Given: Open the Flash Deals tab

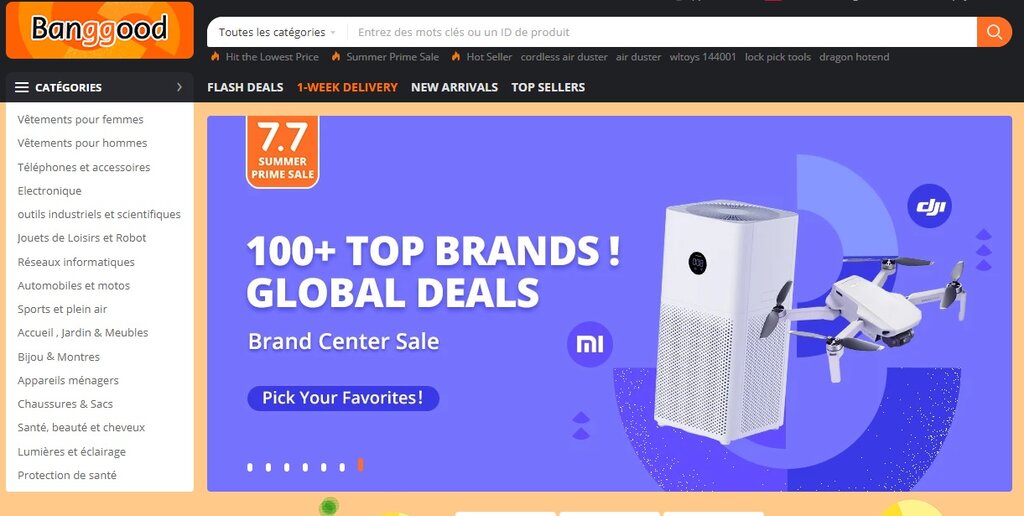Looking at the screenshot, I should click(245, 87).
